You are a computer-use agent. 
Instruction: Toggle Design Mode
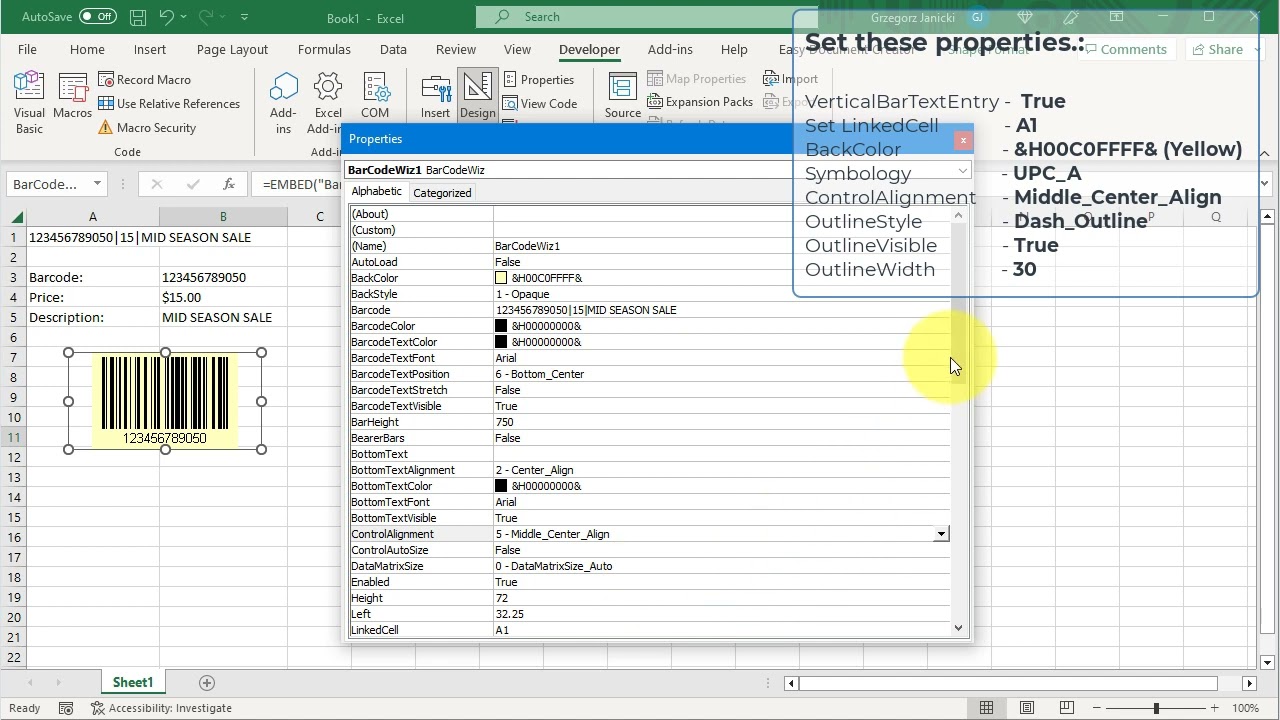(x=477, y=97)
